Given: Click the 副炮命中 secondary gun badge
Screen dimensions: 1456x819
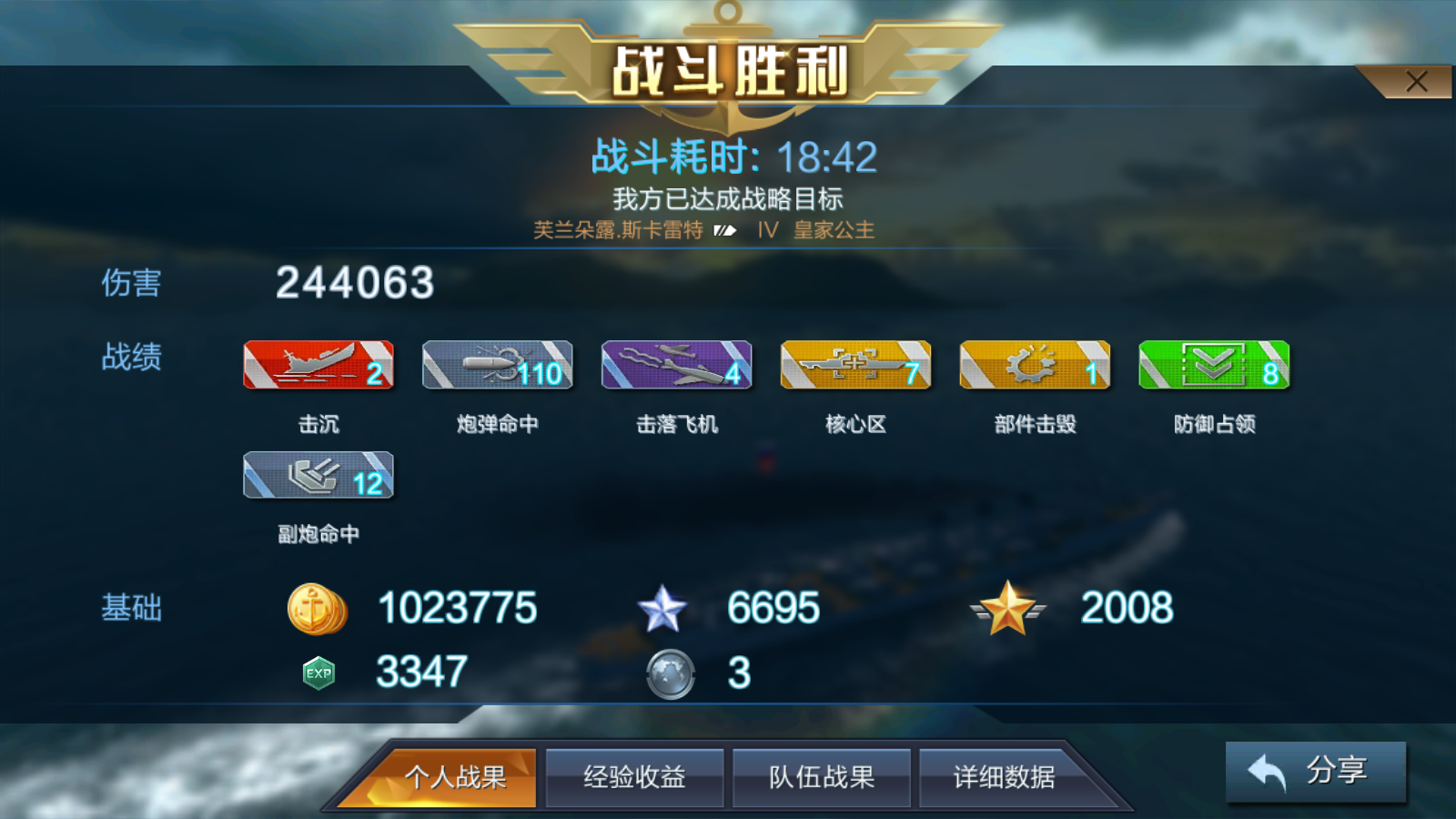Looking at the screenshot, I should point(318,475).
